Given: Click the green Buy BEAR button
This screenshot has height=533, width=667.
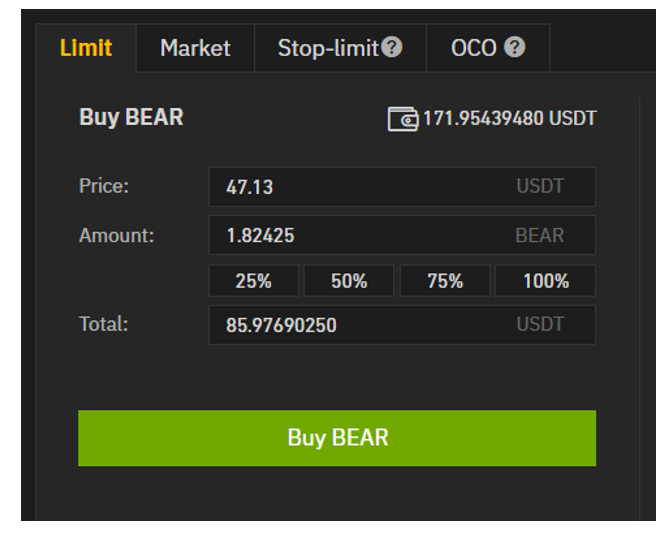Looking at the screenshot, I should [337, 438].
